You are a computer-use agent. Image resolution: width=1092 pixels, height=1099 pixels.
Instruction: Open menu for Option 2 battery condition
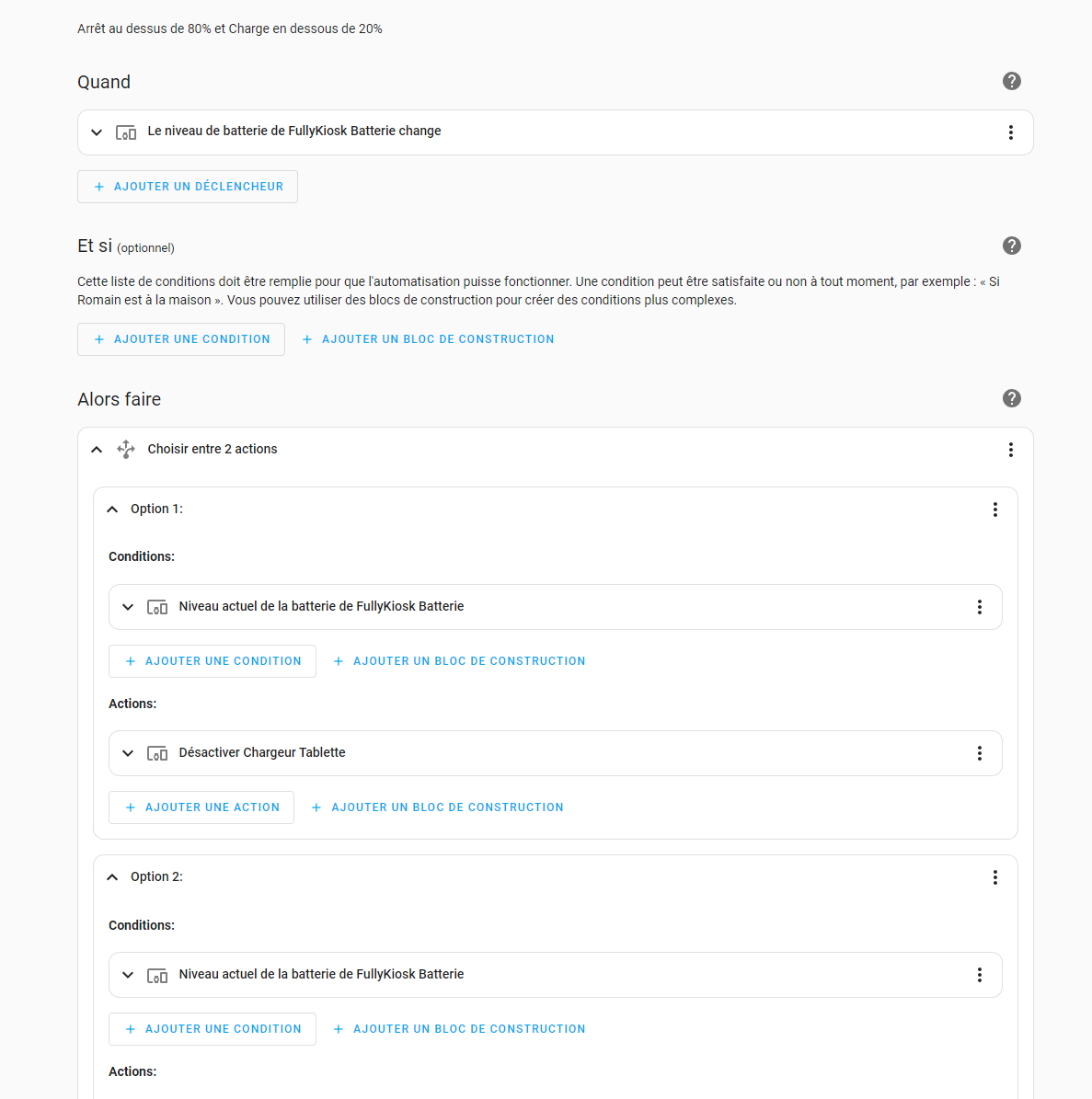(979, 975)
